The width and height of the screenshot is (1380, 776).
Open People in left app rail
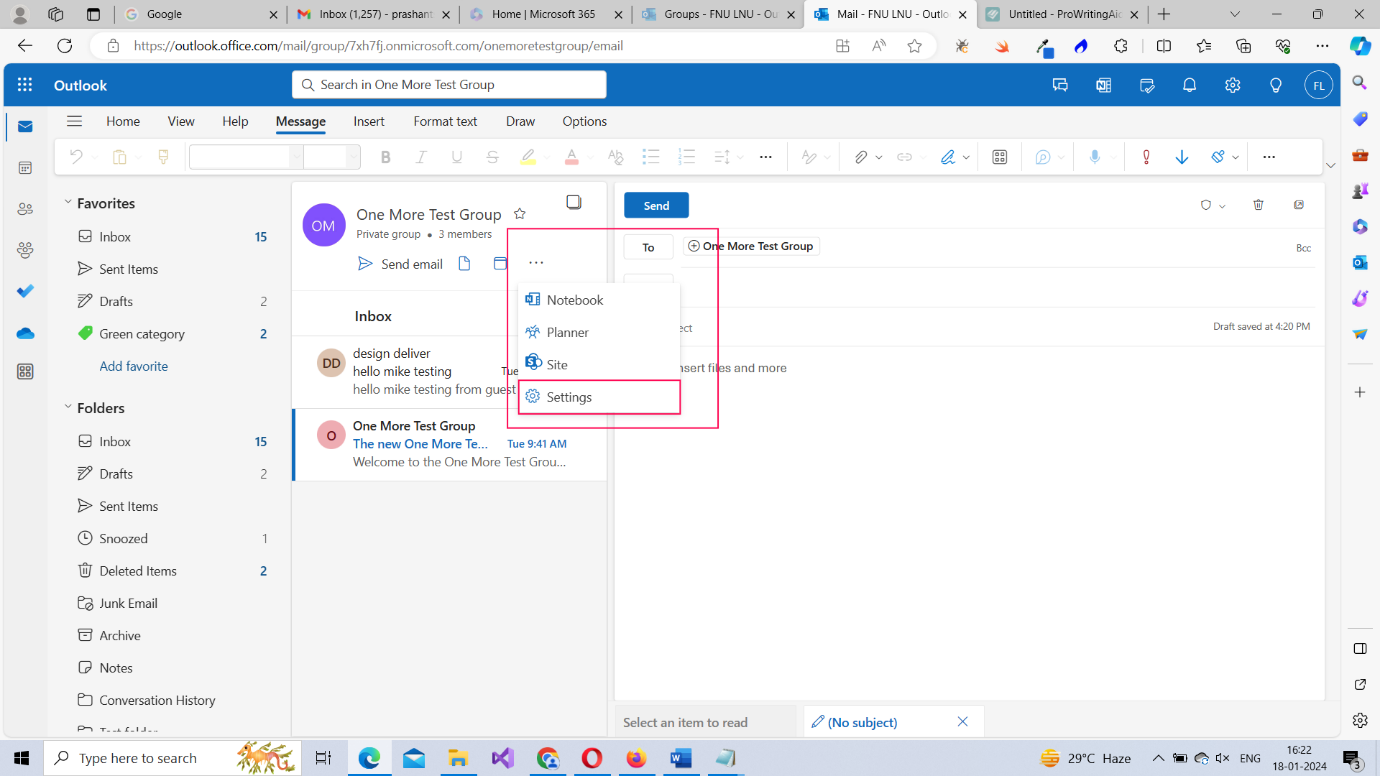[x=25, y=209]
